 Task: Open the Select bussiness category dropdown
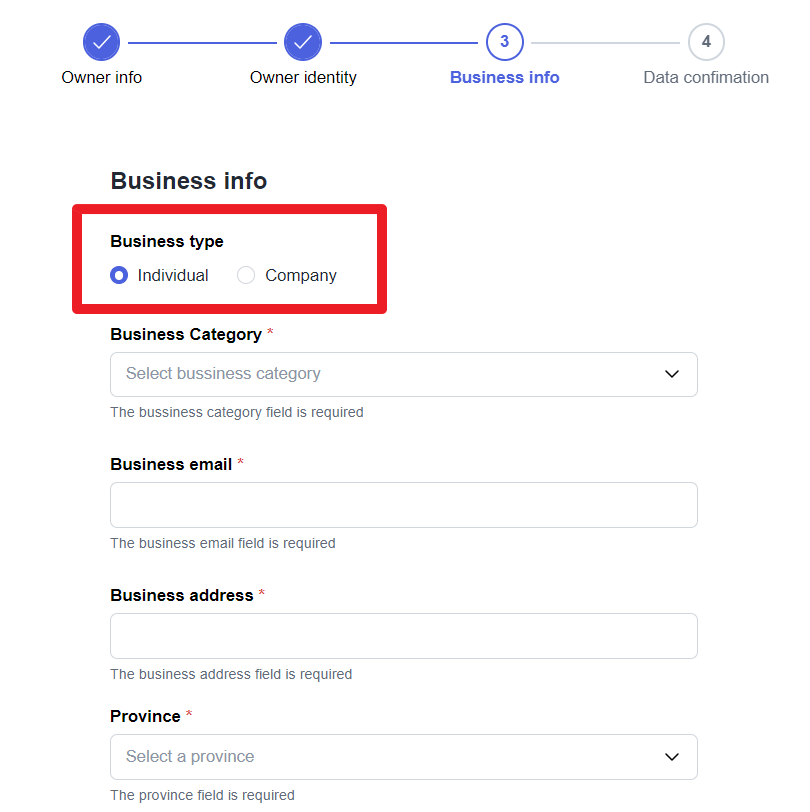[404, 374]
